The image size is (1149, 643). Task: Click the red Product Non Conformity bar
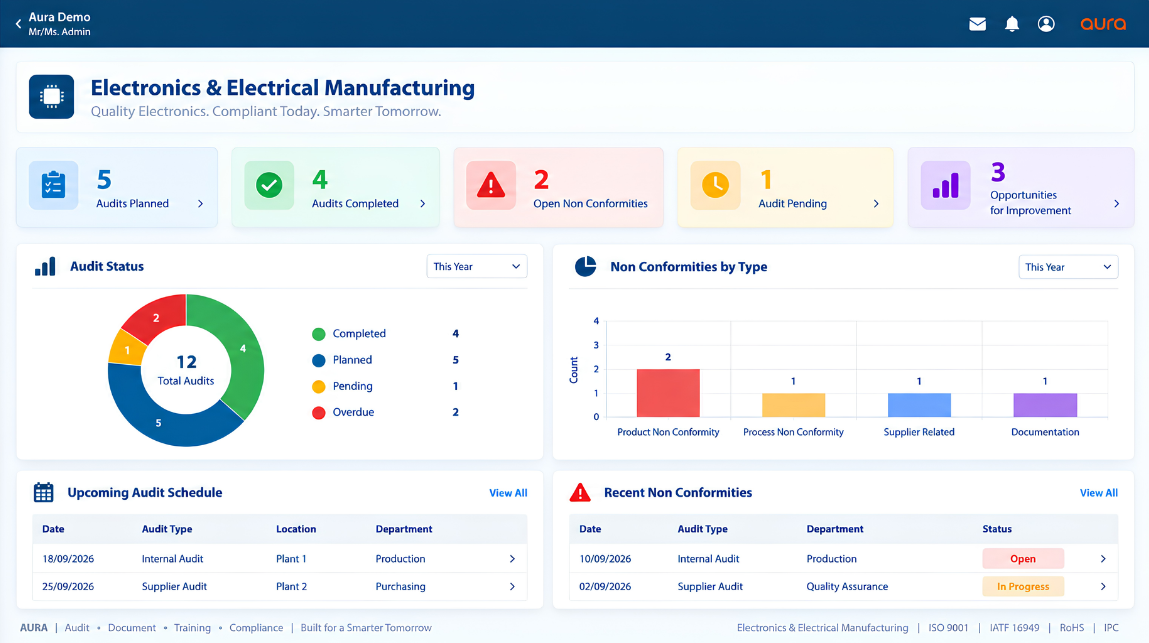[x=668, y=393]
